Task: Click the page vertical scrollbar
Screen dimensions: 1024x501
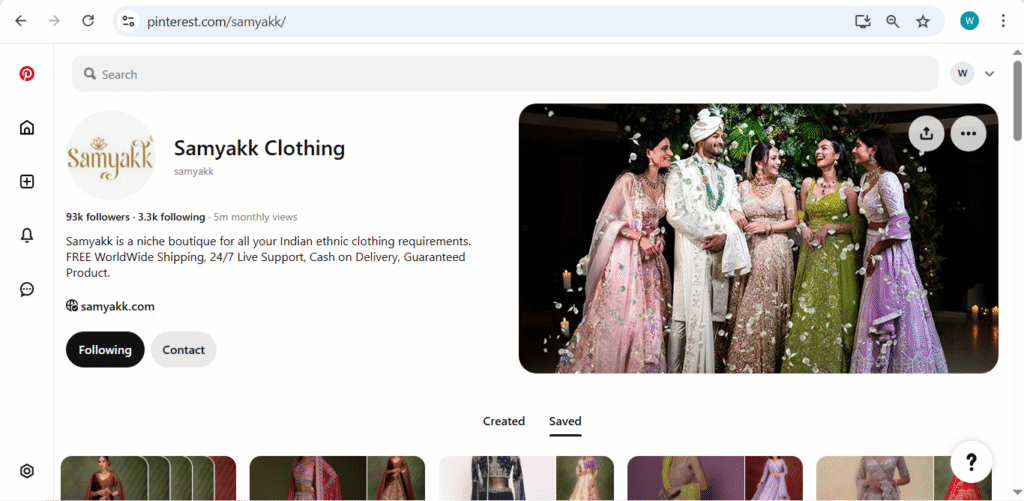Action: (x=1017, y=101)
